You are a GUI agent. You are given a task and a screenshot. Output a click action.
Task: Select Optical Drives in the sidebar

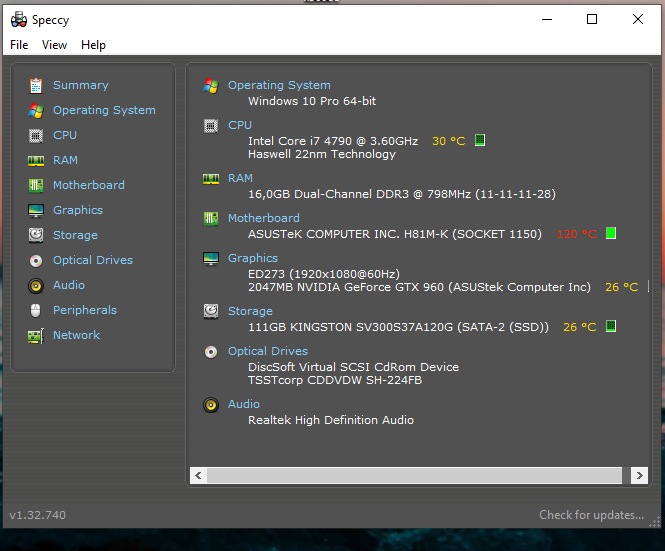click(92, 260)
